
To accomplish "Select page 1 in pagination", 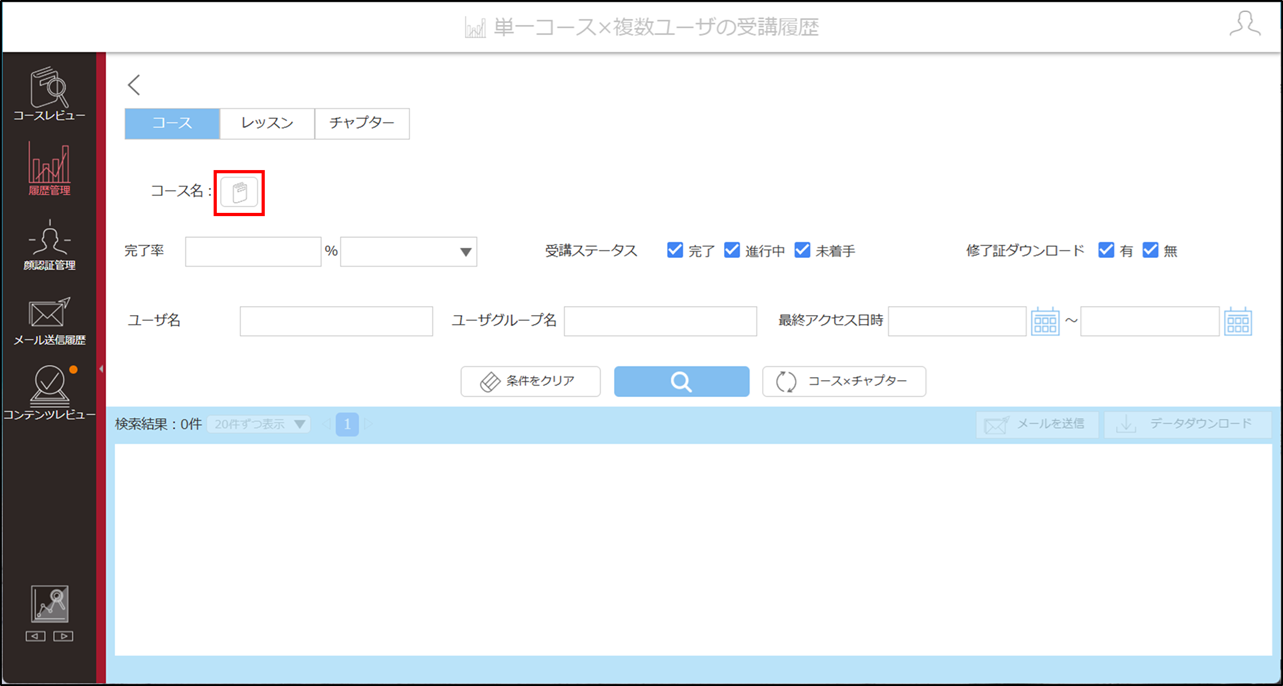I will tap(347, 424).
